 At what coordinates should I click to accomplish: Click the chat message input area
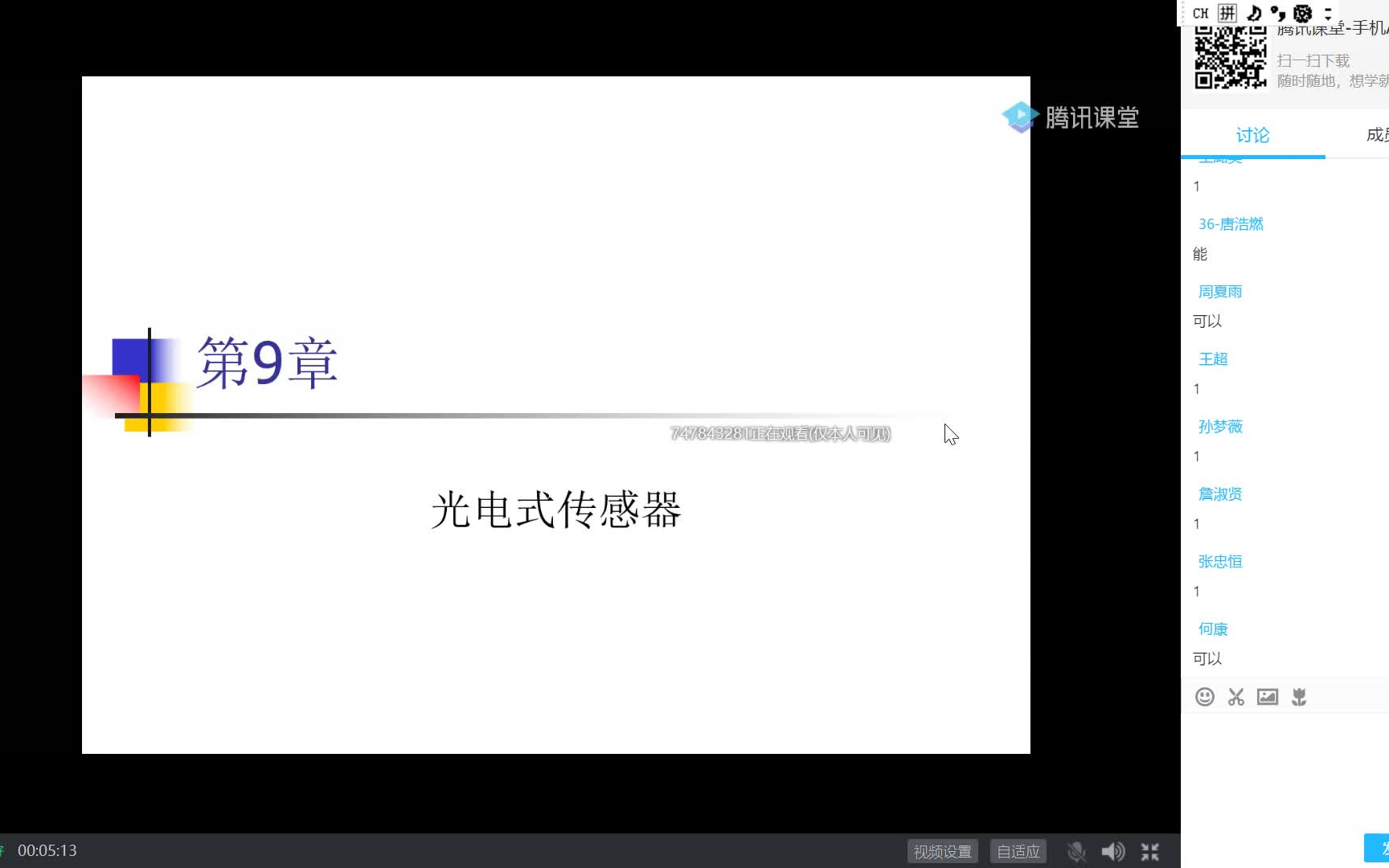1285,772
